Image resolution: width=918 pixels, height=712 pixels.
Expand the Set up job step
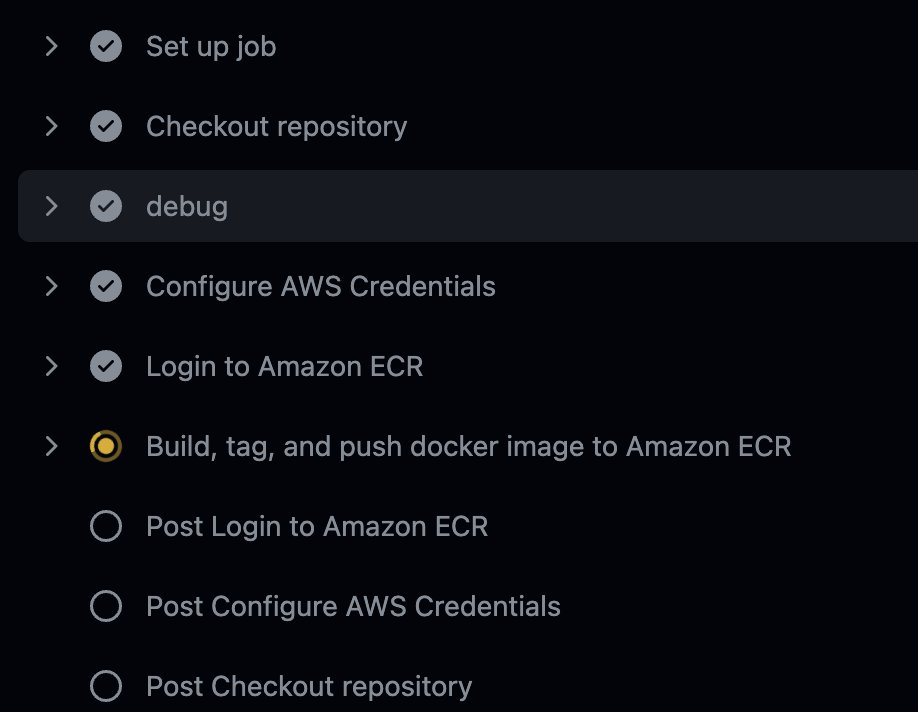(x=52, y=46)
